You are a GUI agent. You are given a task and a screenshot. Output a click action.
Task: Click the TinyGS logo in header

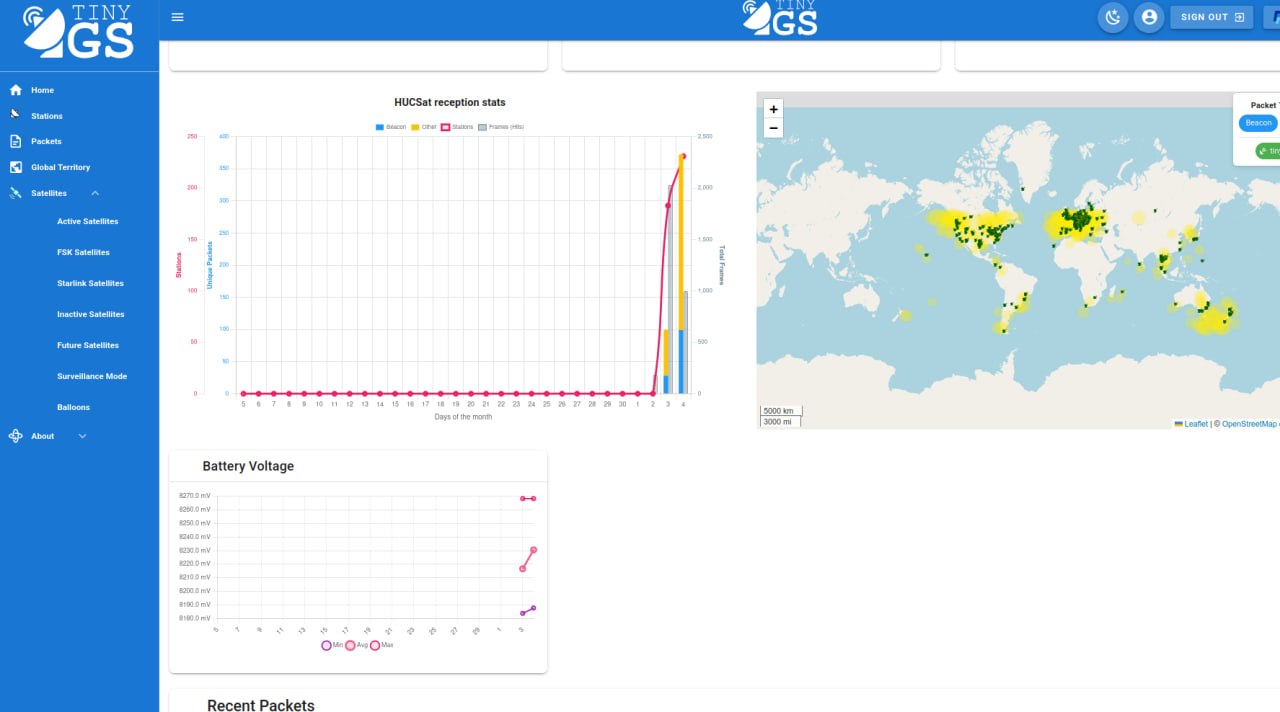(780, 18)
